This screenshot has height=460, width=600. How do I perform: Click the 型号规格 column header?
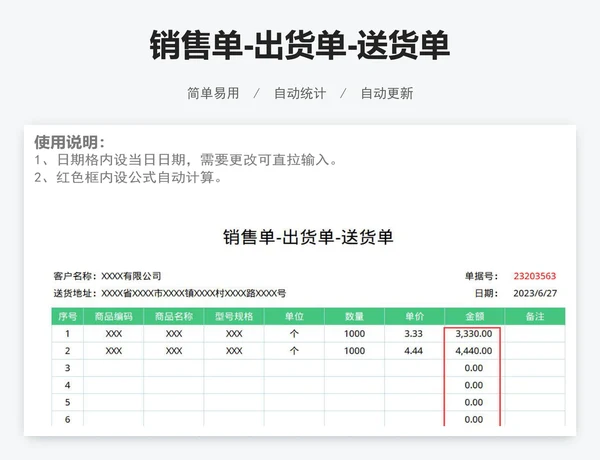point(234,316)
